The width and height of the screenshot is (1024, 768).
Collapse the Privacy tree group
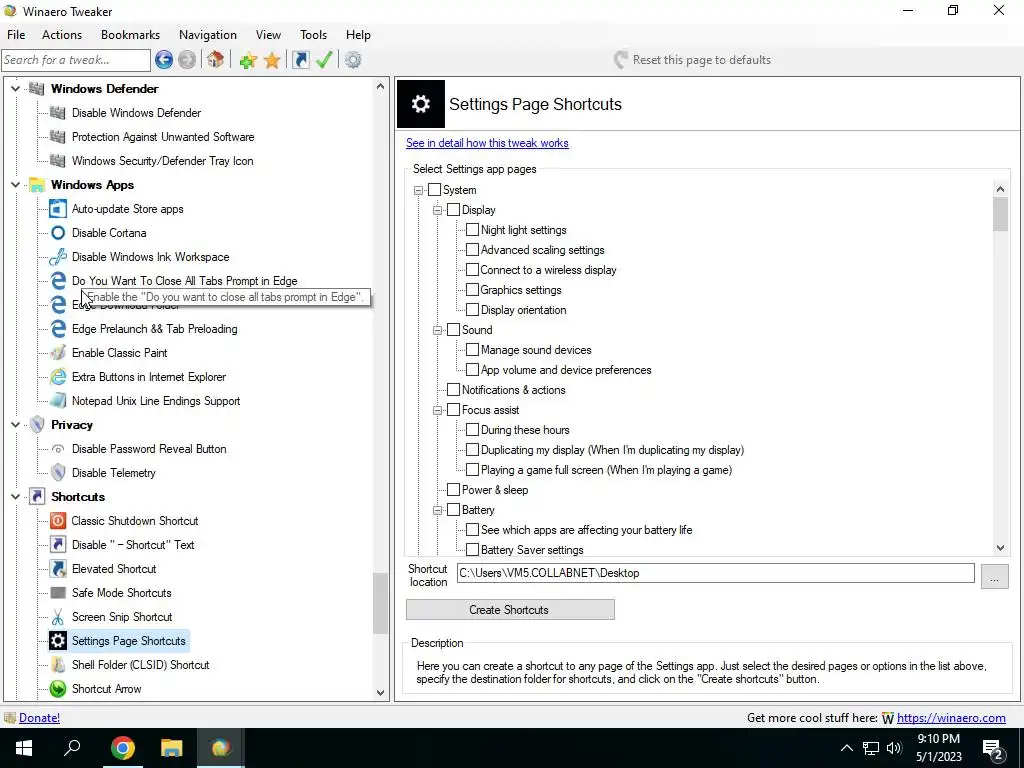15,424
